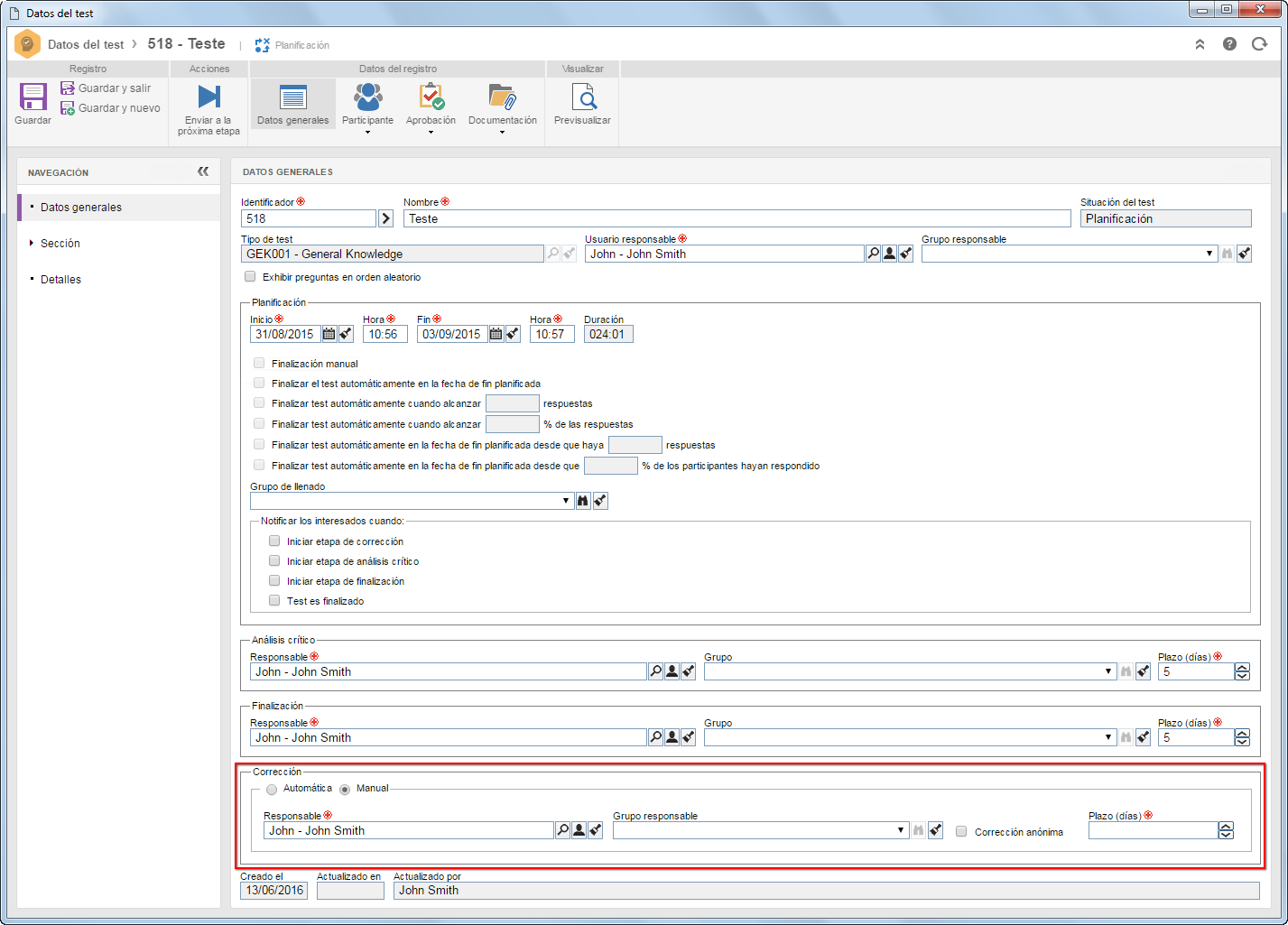Click person icon beside Usuario responsable
The width and height of the screenshot is (1288, 925).
point(889,254)
